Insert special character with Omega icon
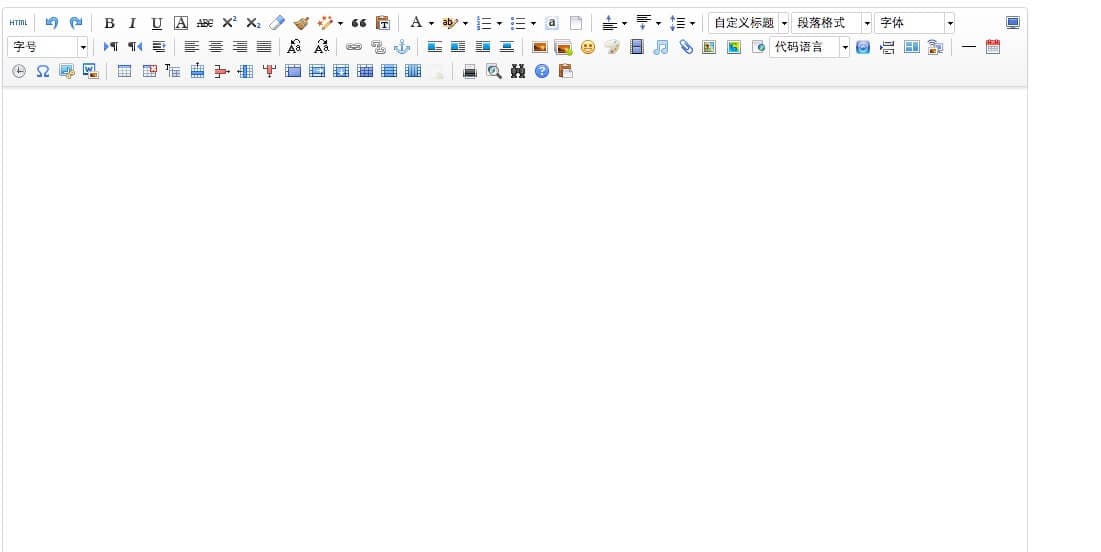 (x=43, y=71)
